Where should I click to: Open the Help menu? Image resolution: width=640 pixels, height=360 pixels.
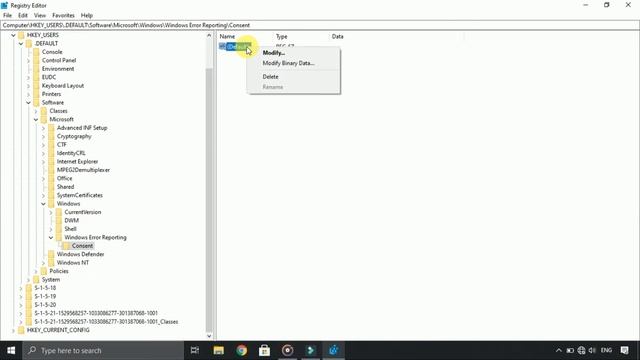[87, 15]
